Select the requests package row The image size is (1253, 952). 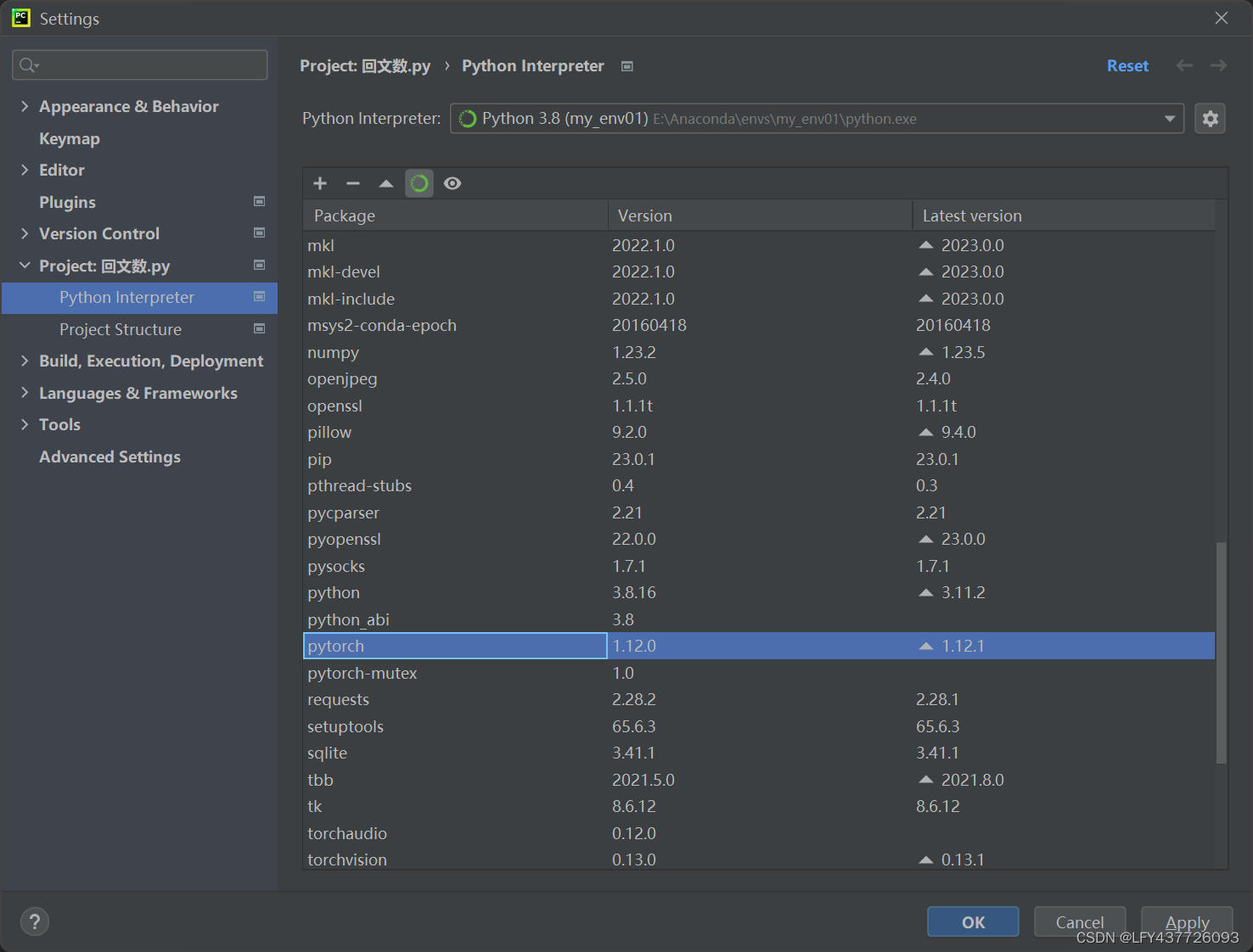coord(759,699)
